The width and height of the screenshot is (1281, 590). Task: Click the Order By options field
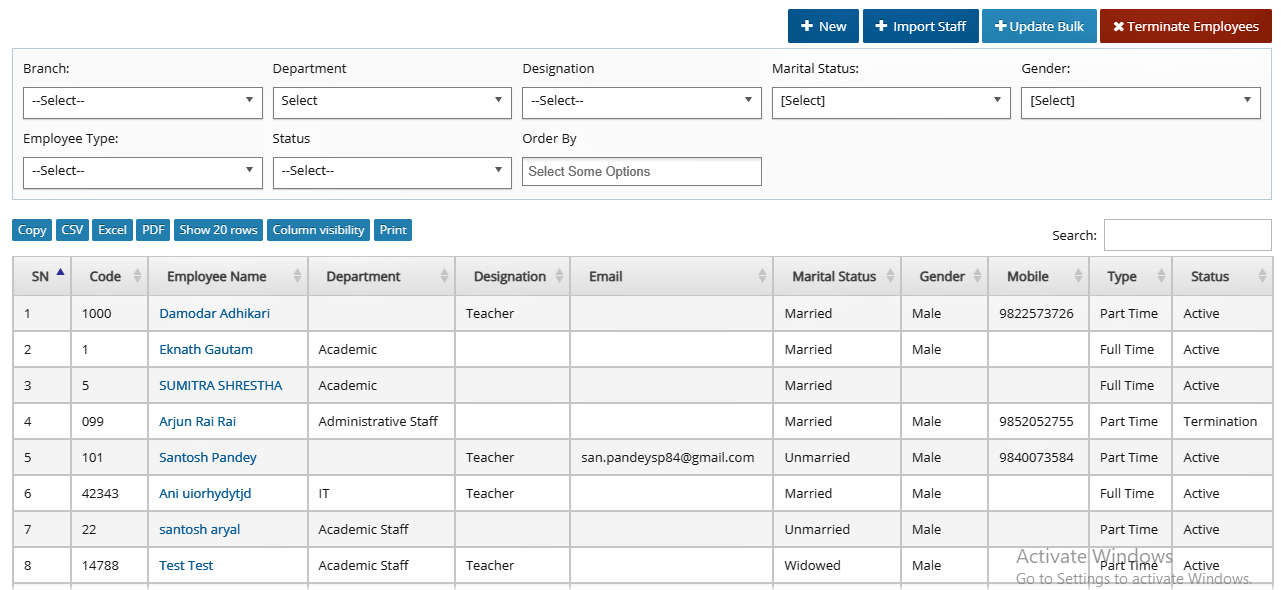coord(642,171)
